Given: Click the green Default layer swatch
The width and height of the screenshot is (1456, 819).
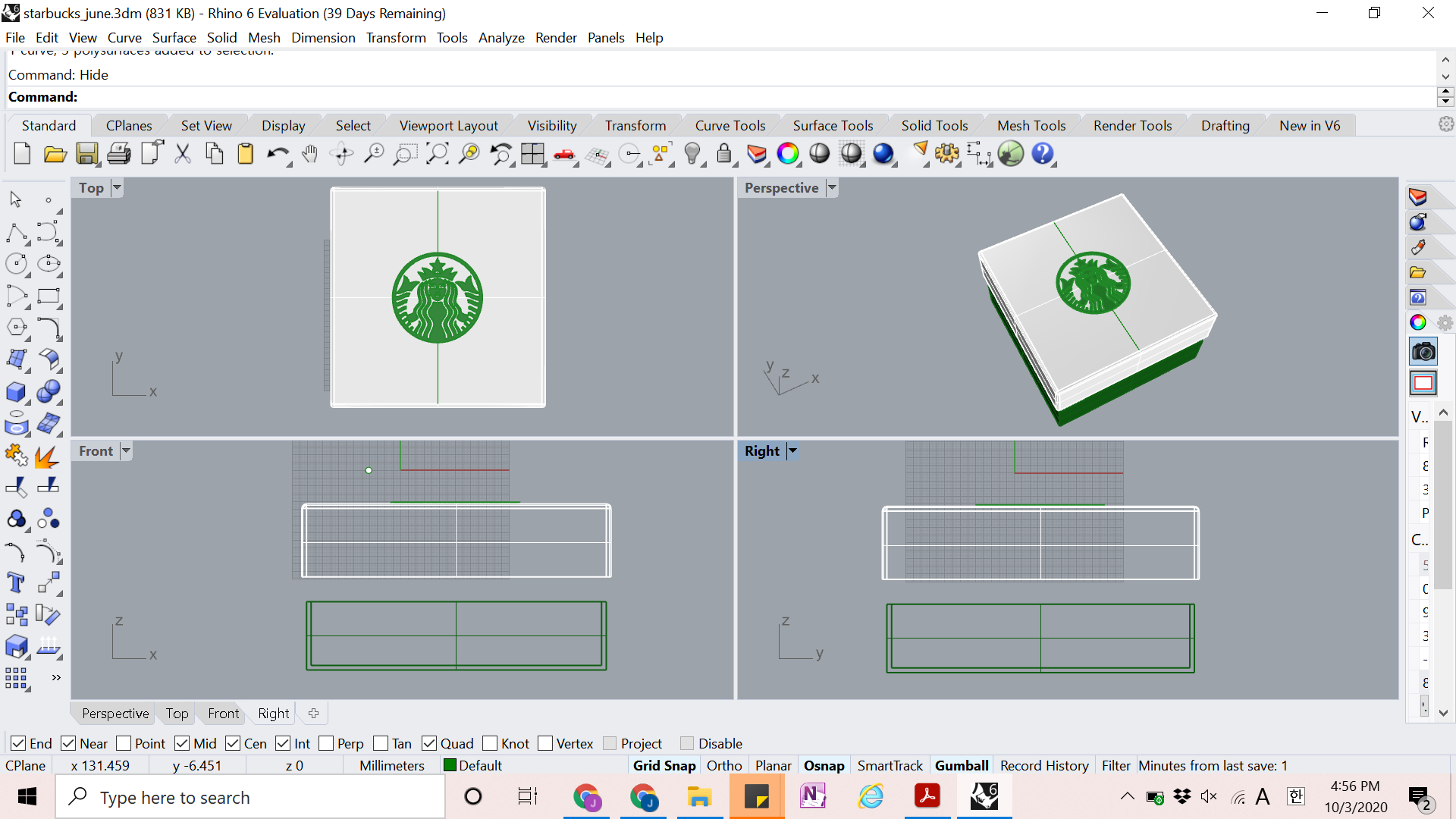Looking at the screenshot, I should (x=450, y=765).
